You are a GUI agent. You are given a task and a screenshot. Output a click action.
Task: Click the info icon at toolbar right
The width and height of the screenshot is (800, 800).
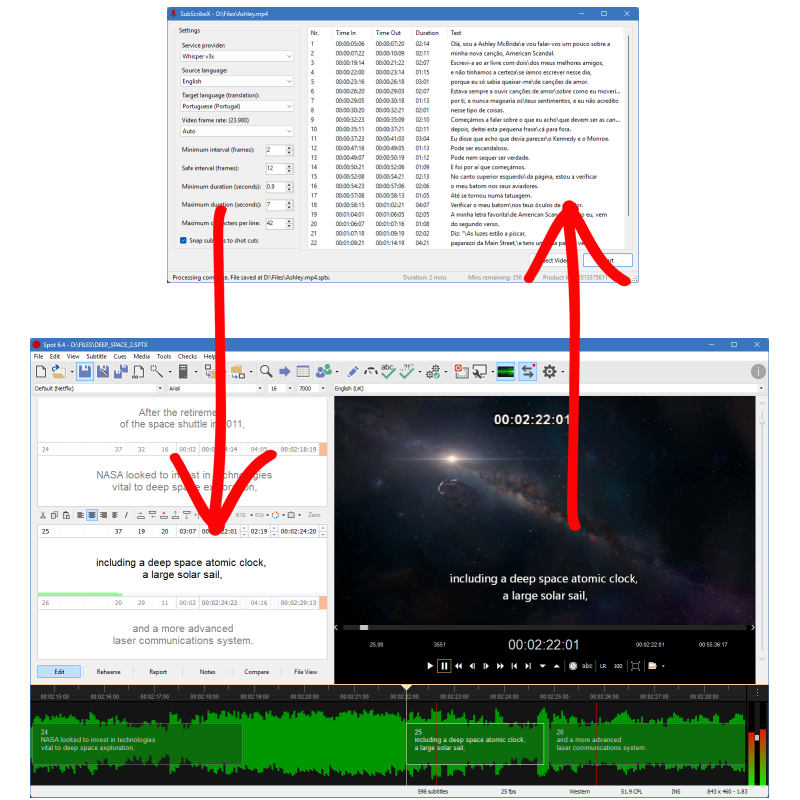758,372
